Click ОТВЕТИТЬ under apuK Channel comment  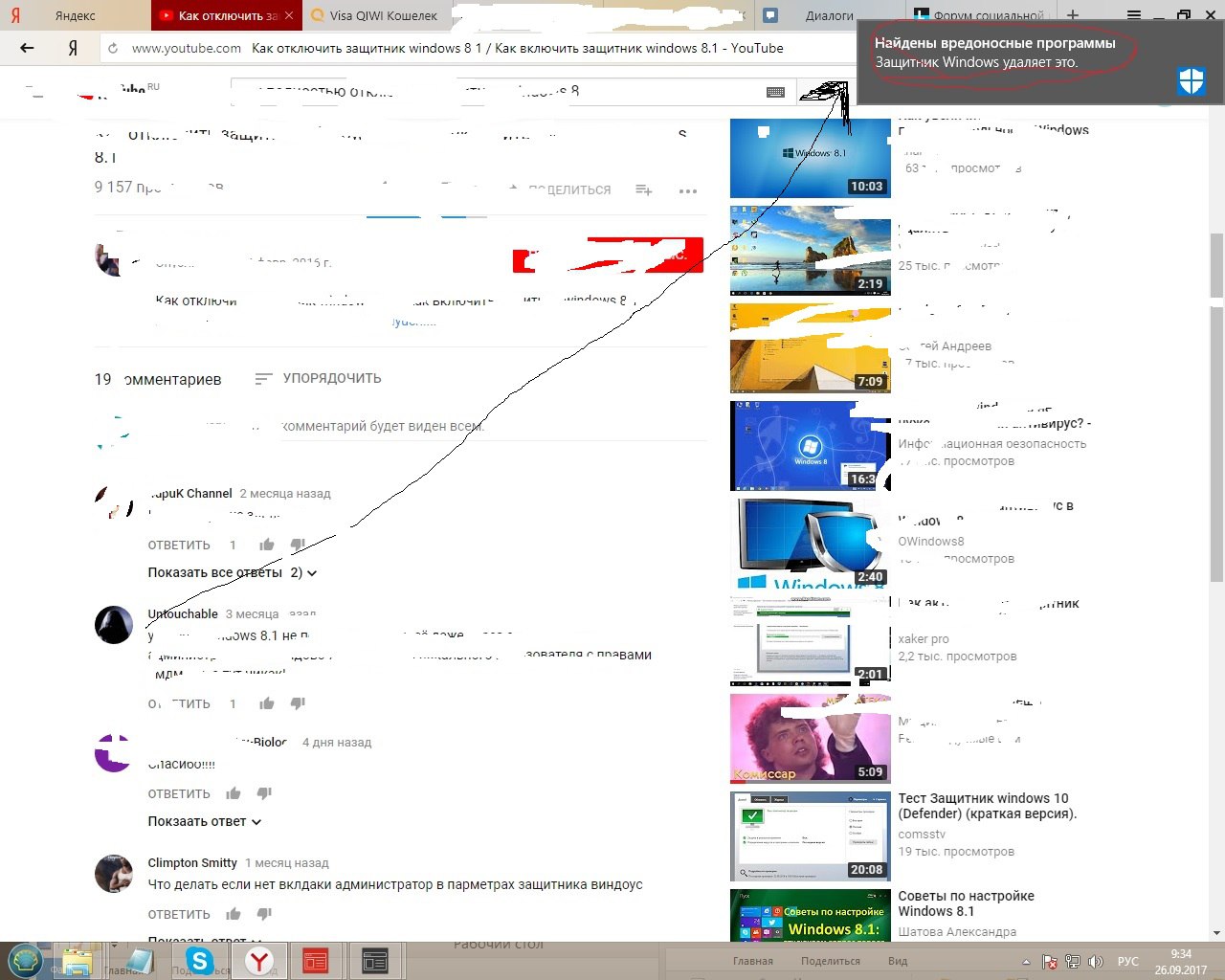179,545
